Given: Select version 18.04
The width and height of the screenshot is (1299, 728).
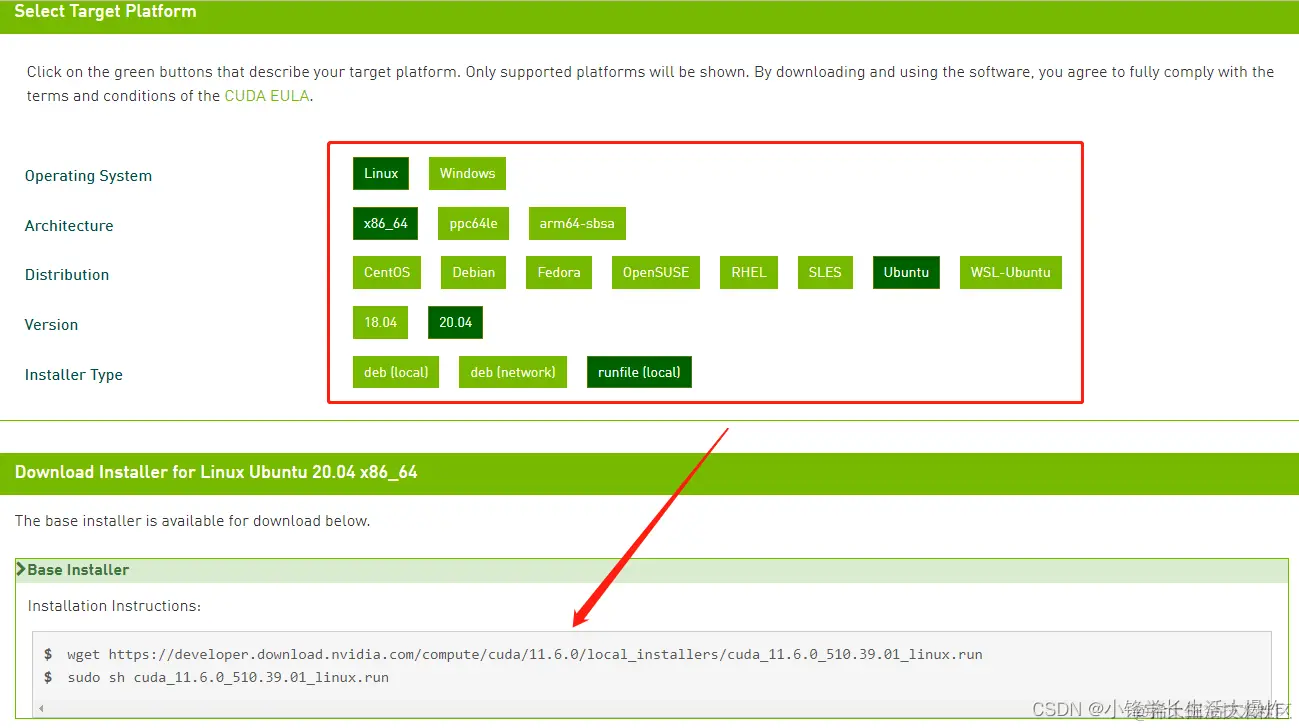Looking at the screenshot, I should click(380, 322).
